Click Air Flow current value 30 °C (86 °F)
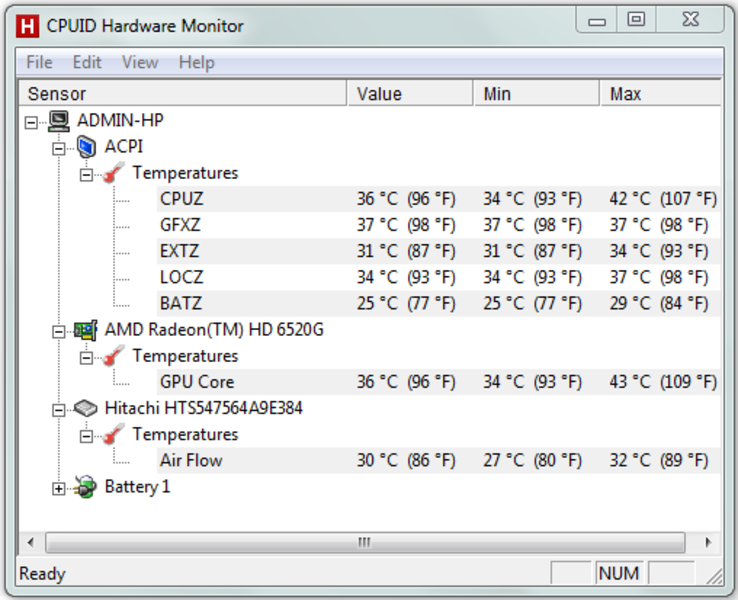Viewport: 738px width, 600px height. click(406, 460)
